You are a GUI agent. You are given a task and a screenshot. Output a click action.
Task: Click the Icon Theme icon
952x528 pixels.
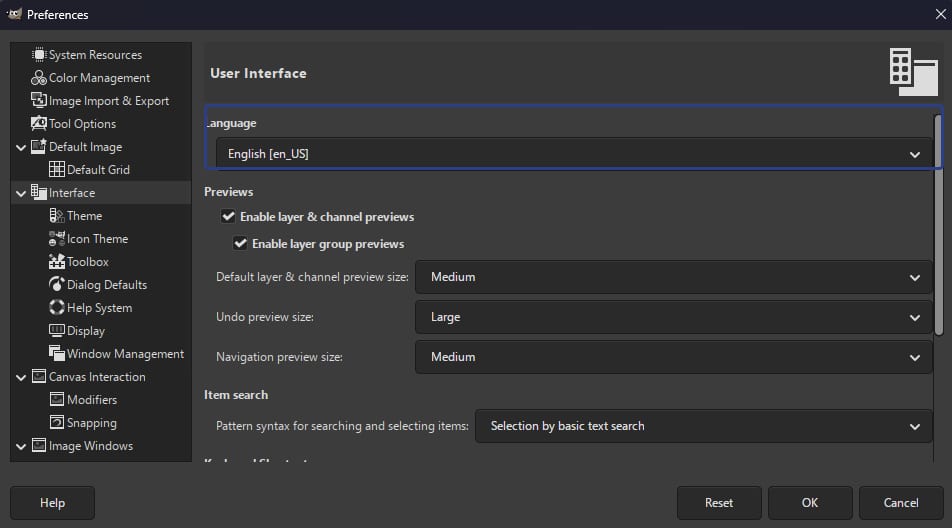pos(57,239)
